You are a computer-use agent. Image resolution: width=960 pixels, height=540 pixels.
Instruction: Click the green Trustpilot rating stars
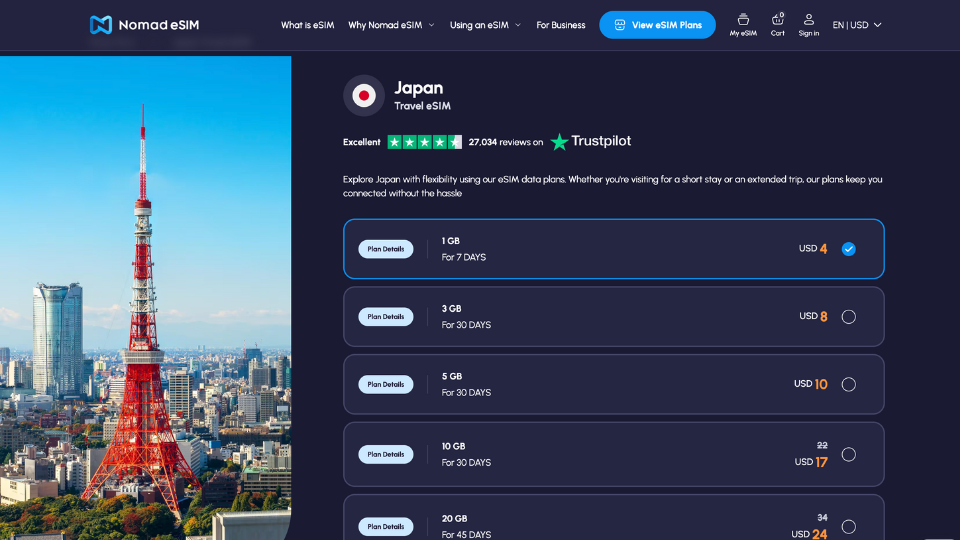pyautogui.click(x=424, y=142)
